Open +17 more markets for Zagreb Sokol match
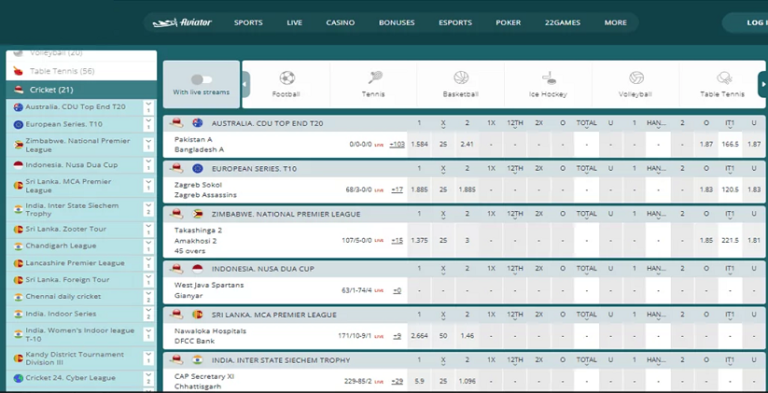 tap(397, 190)
